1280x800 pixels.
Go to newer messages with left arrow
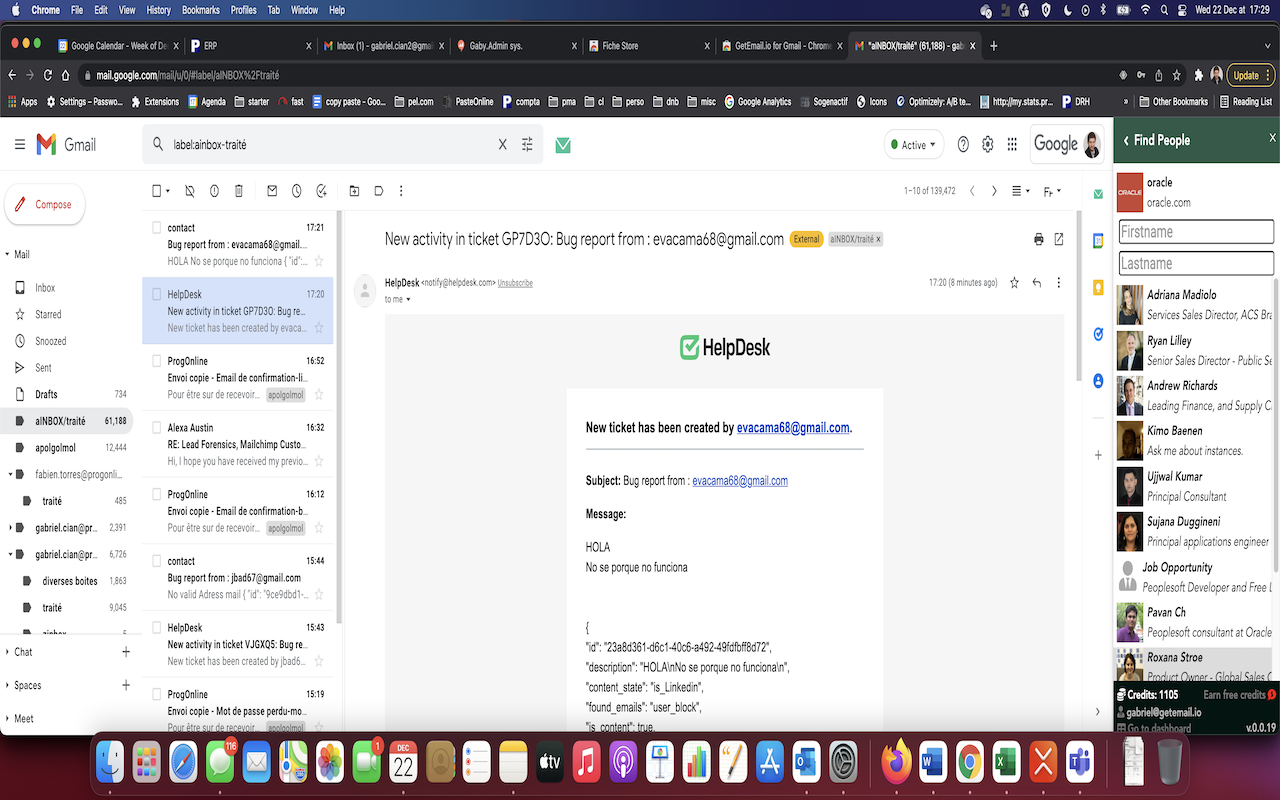972,191
